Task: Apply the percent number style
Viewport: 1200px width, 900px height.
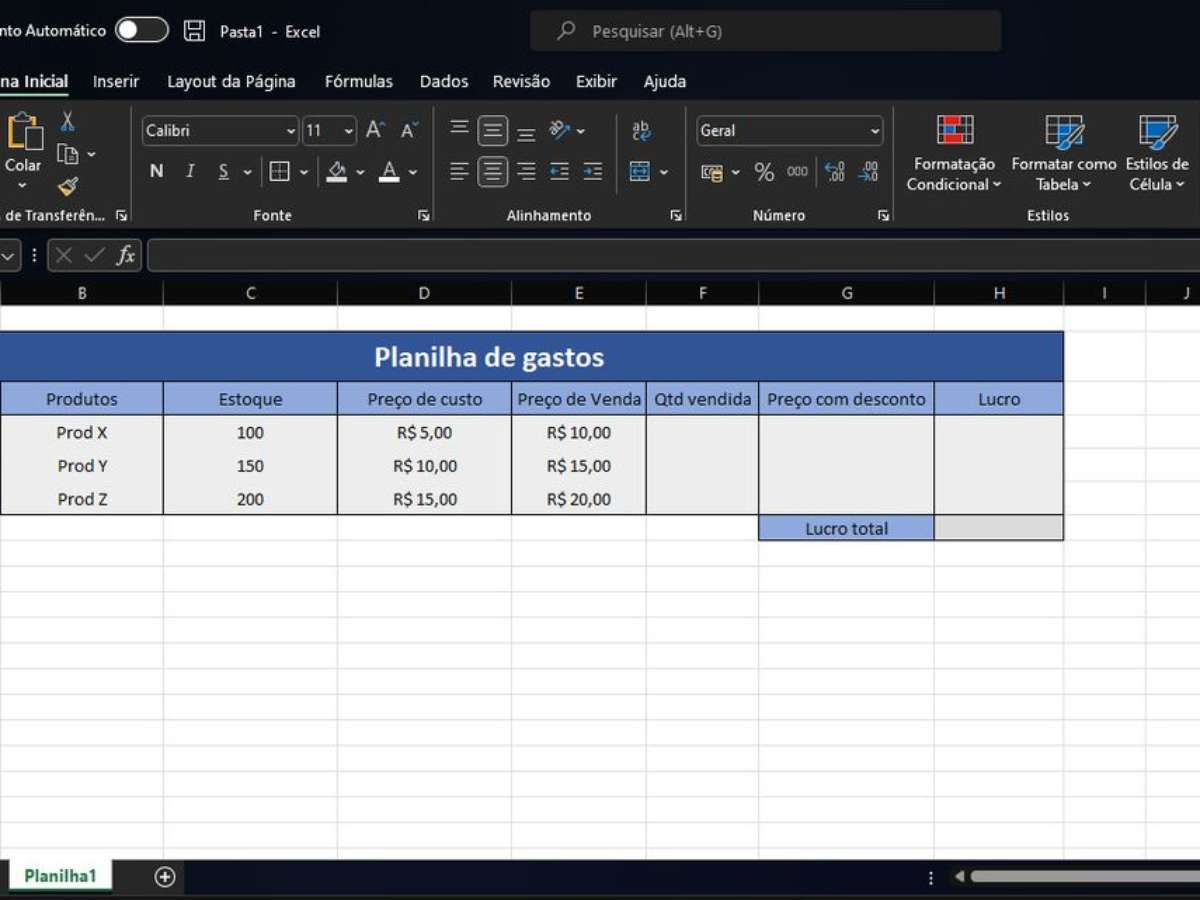Action: pos(764,172)
